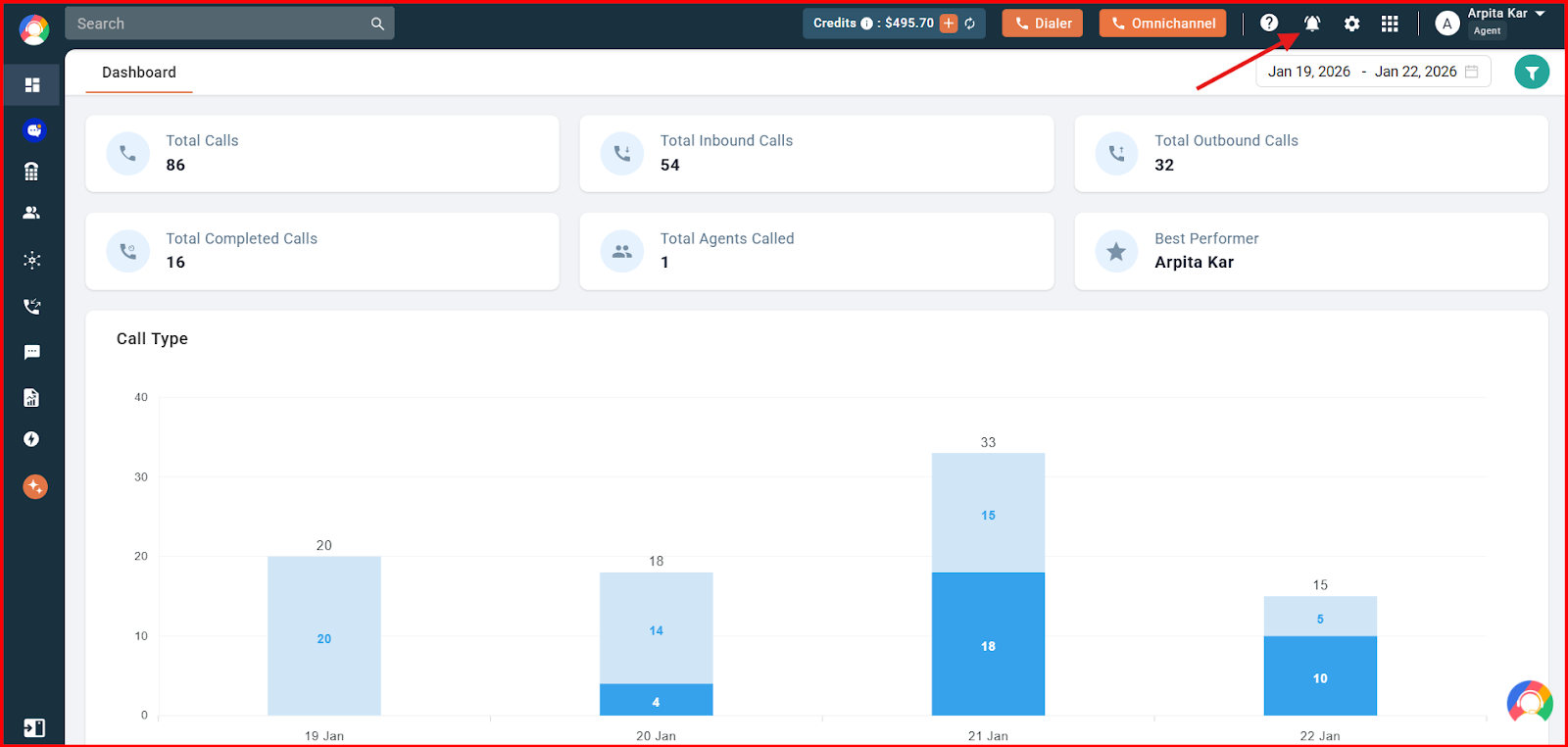Open the calendar icon in date range
The height and width of the screenshot is (747, 1568).
click(1471, 72)
